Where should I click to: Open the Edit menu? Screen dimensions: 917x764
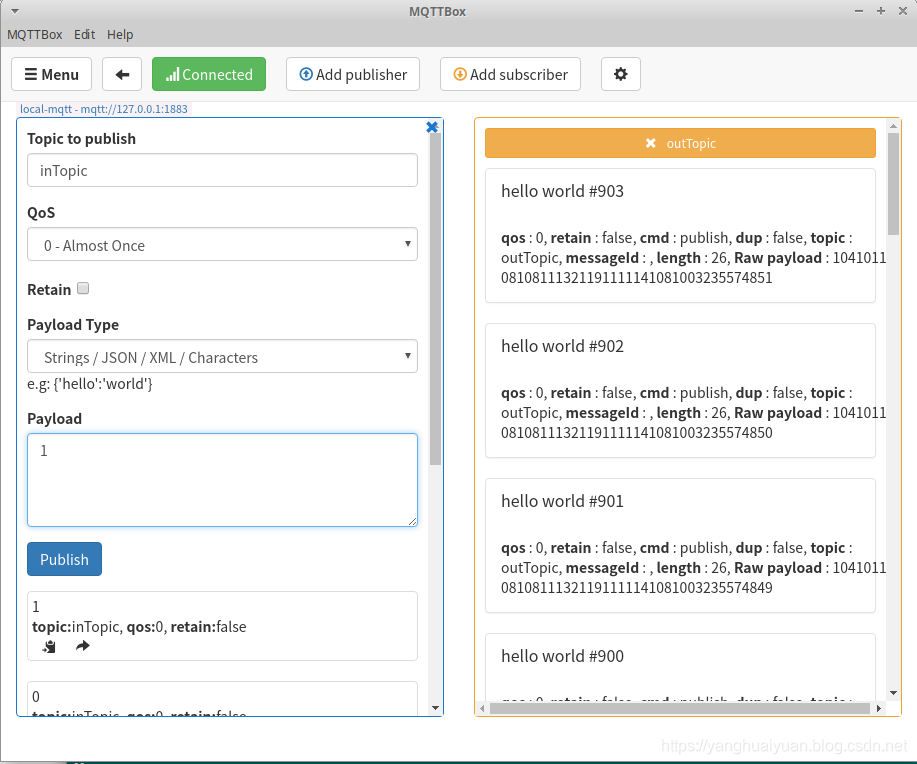[84, 35]
